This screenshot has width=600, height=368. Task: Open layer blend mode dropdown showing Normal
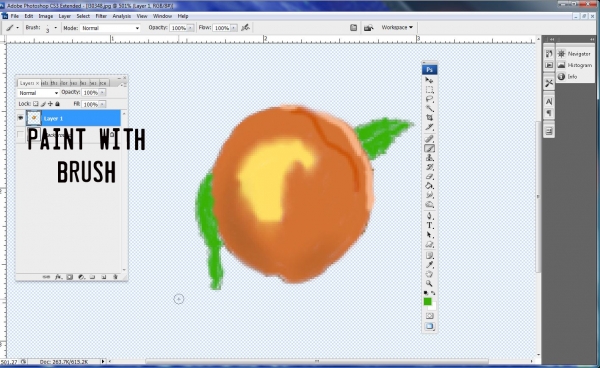[x=38, y=93]
